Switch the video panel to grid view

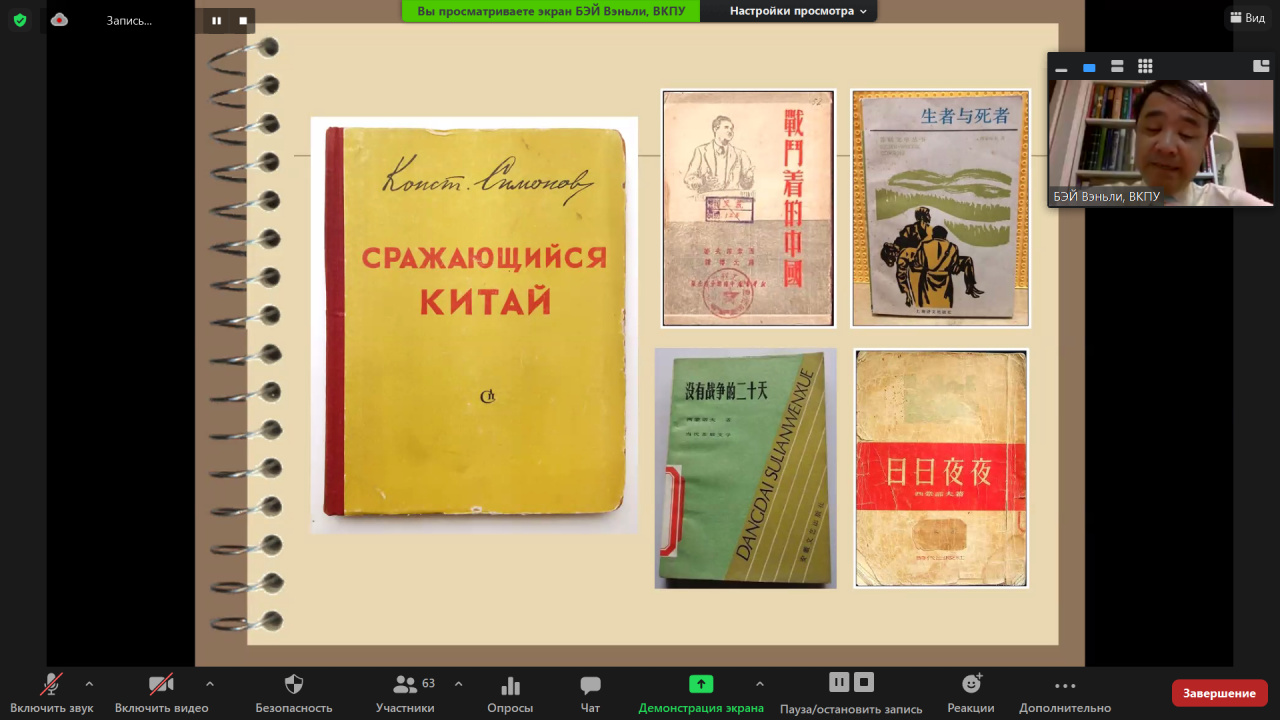coord(1145,67)
